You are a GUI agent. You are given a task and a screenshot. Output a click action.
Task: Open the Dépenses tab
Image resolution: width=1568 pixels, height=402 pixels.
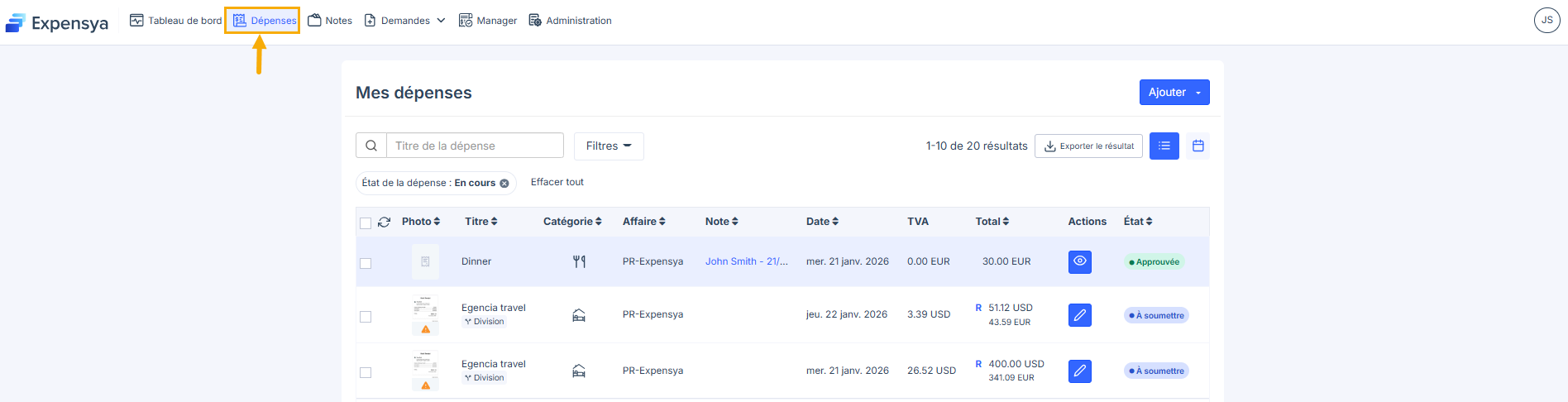tap(263, 21)
